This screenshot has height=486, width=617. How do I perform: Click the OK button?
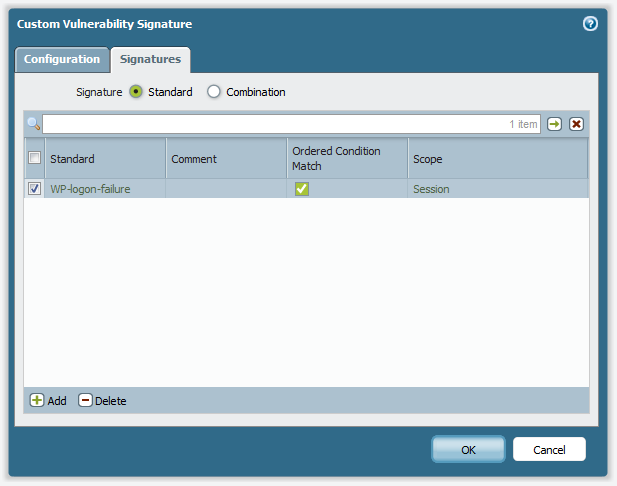pos(468,449)
